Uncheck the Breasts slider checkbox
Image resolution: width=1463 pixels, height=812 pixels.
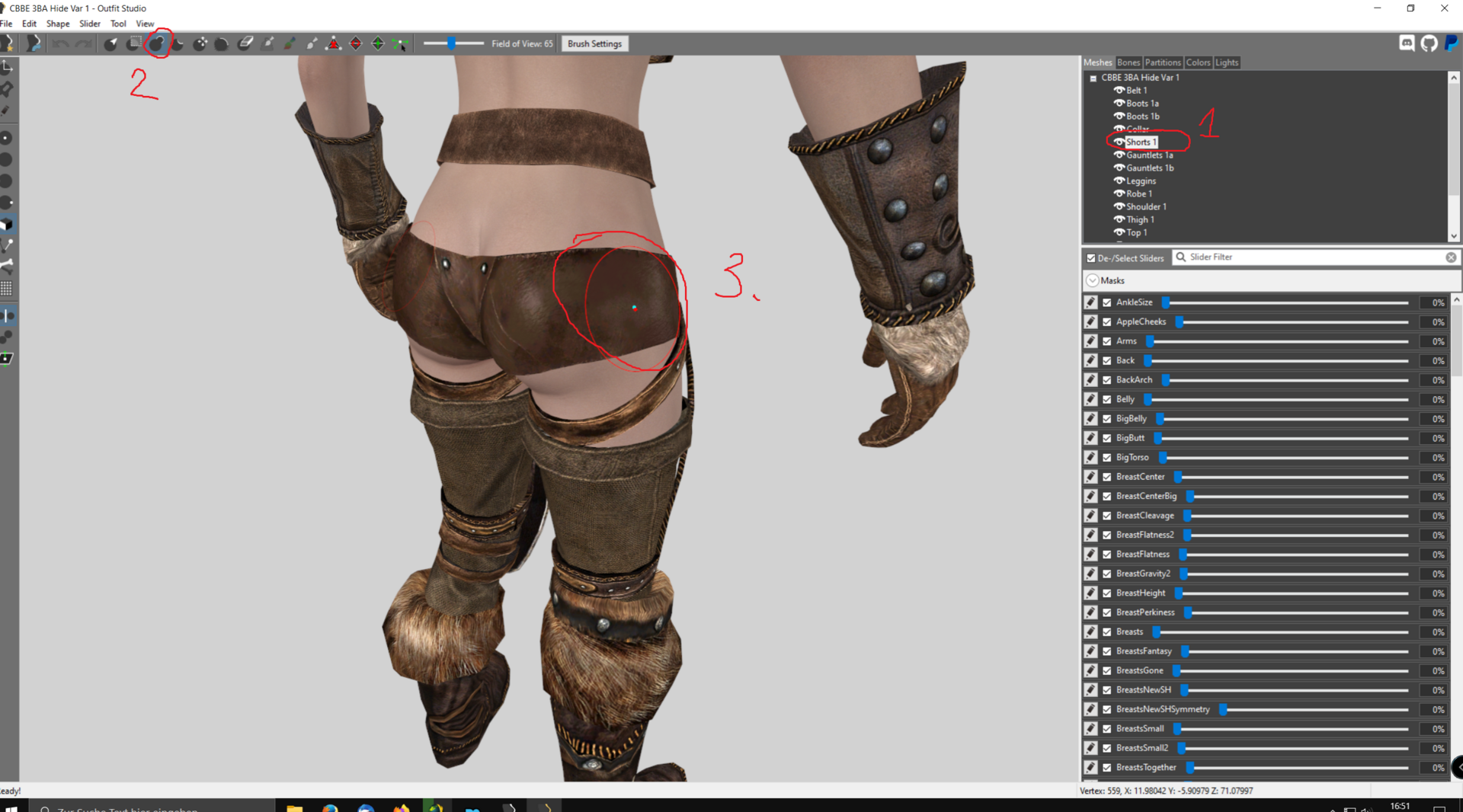[1107, 632]
